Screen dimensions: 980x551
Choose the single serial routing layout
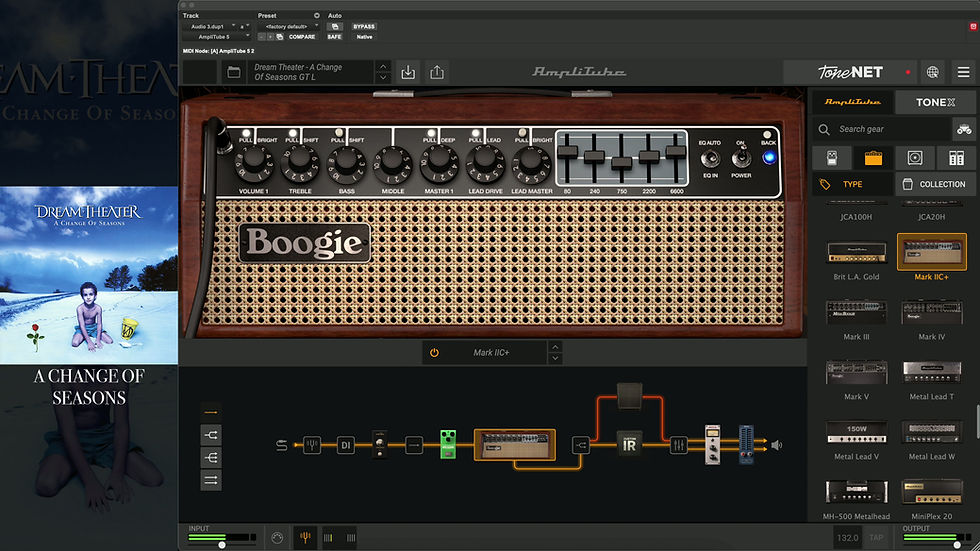click(211, 412)
